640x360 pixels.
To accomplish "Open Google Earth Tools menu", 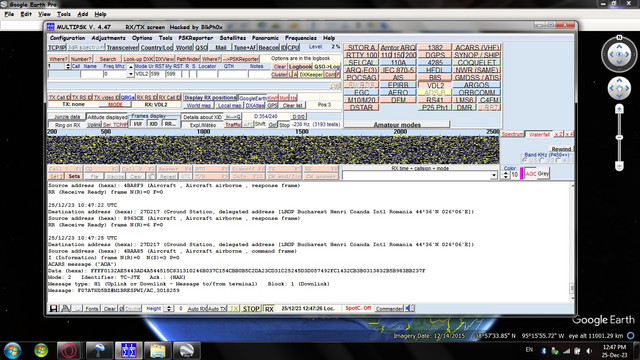I will point(63,14).
